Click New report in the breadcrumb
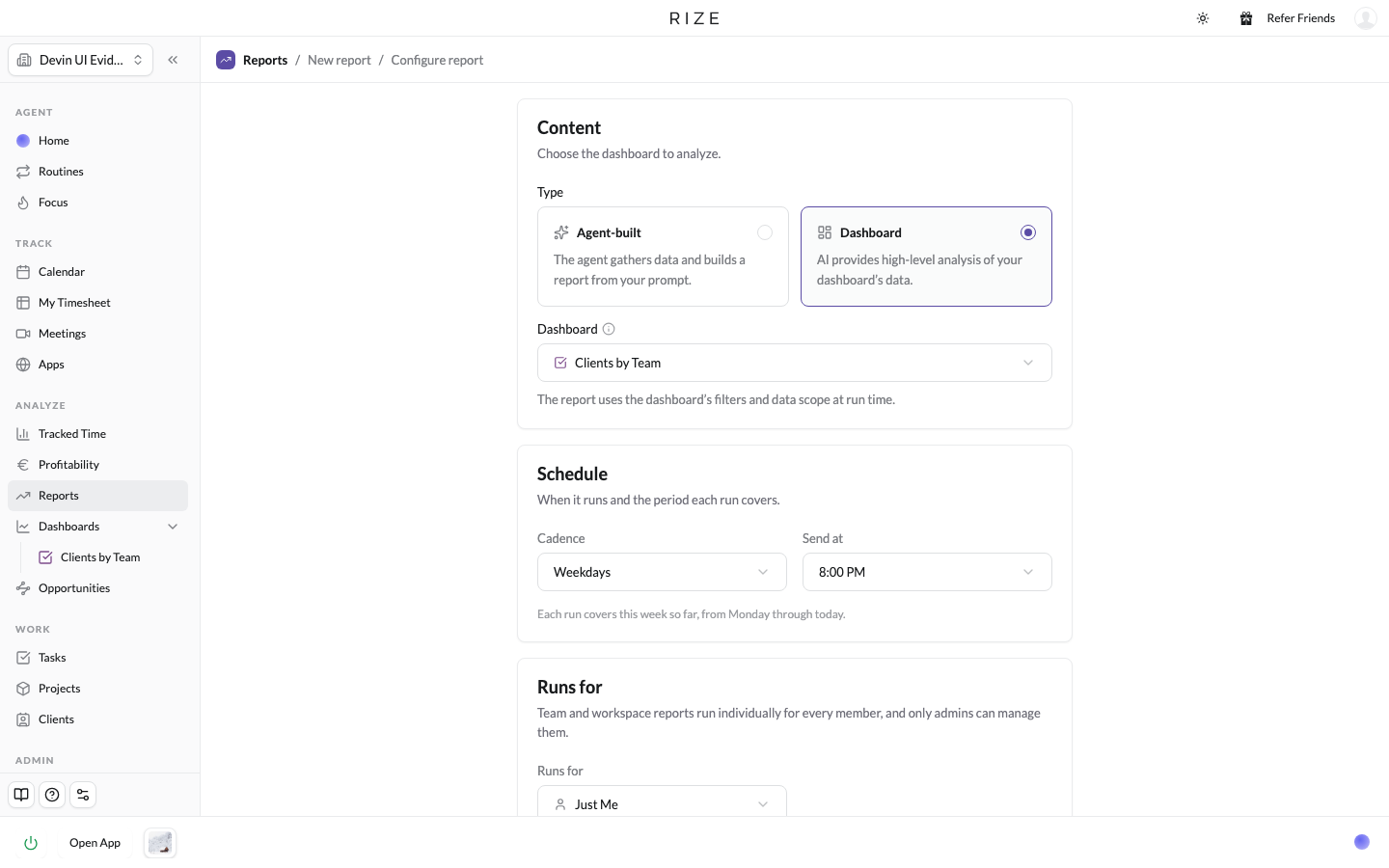The height and width of the screenshot is (868, 1389). point(340,60)
